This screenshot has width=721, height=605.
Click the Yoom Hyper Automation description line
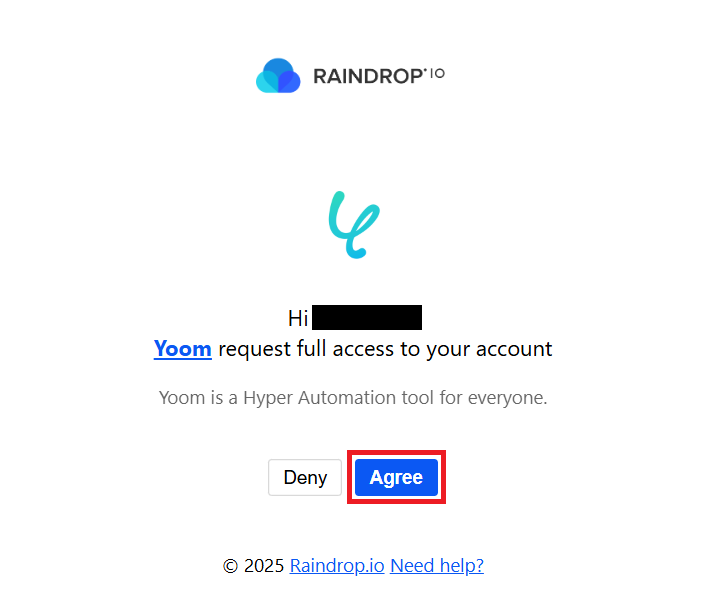(353, 398)
